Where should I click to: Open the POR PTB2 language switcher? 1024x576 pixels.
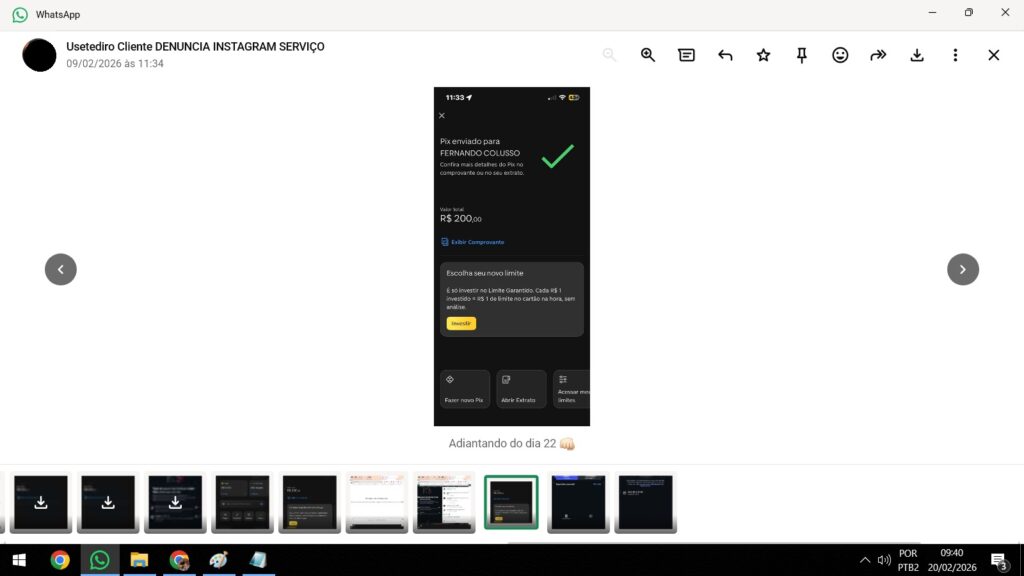pos(907,559)
